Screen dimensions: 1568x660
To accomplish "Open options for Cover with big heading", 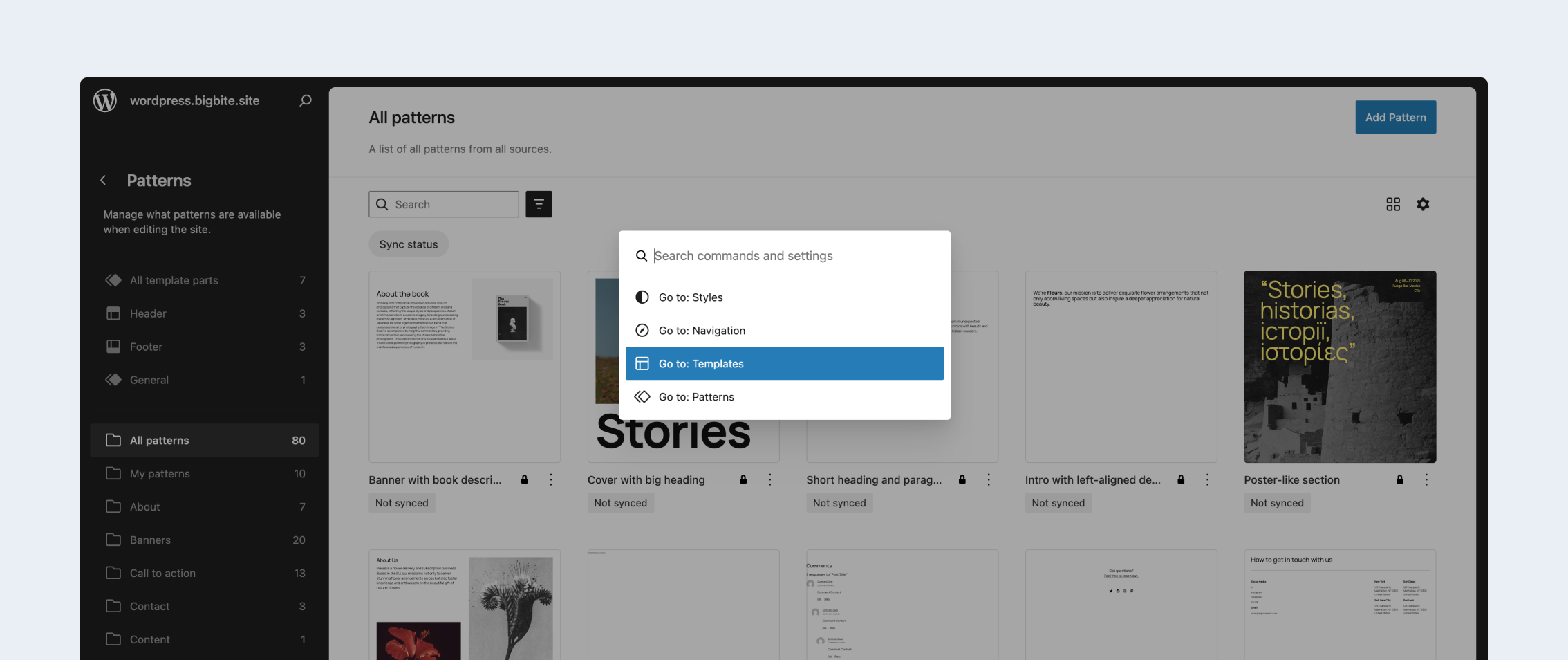I will pyautogui.click(x=769, y=479).
